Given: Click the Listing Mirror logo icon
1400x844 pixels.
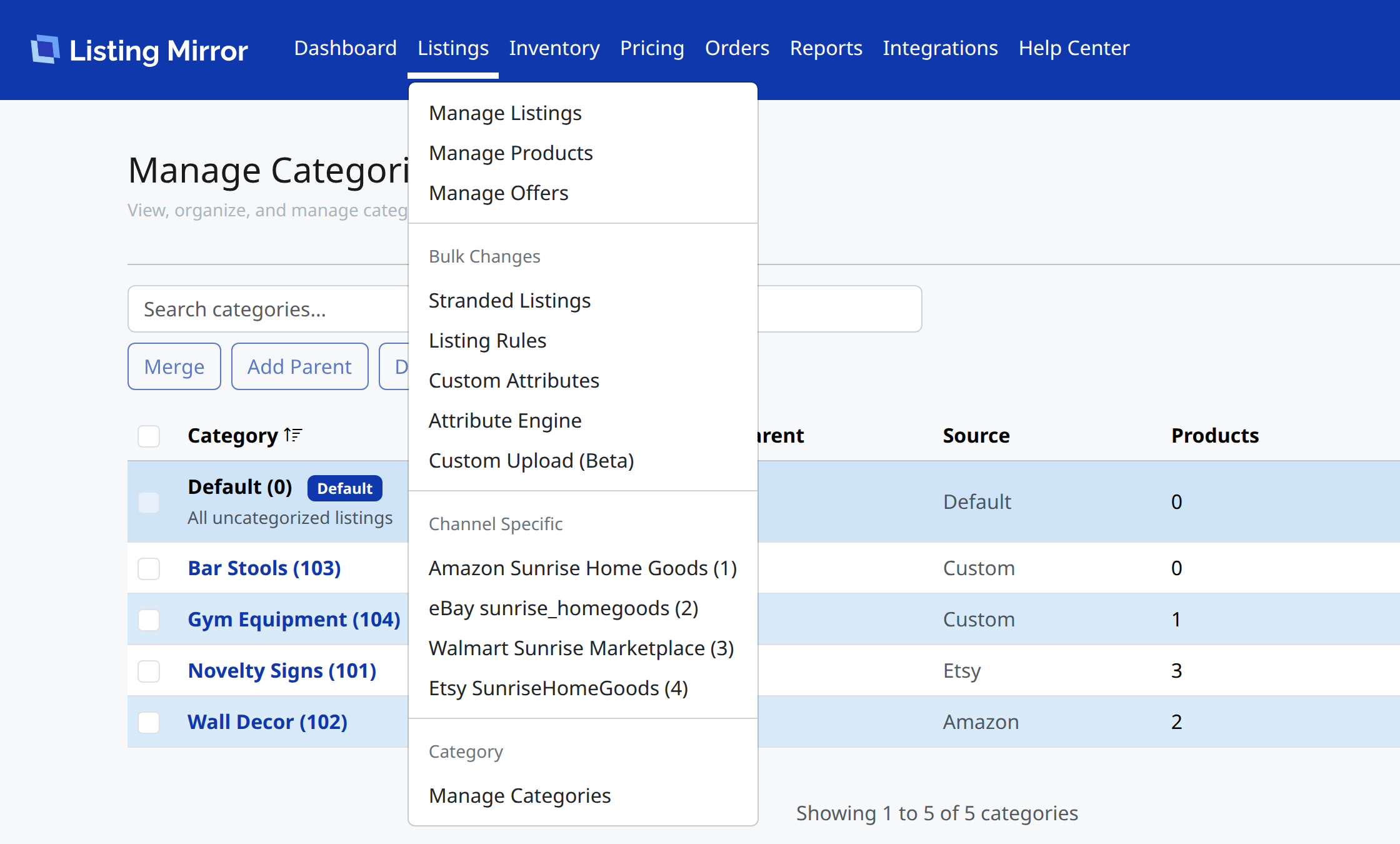Looking at the screenshot, I should click(x=45, y=49).
